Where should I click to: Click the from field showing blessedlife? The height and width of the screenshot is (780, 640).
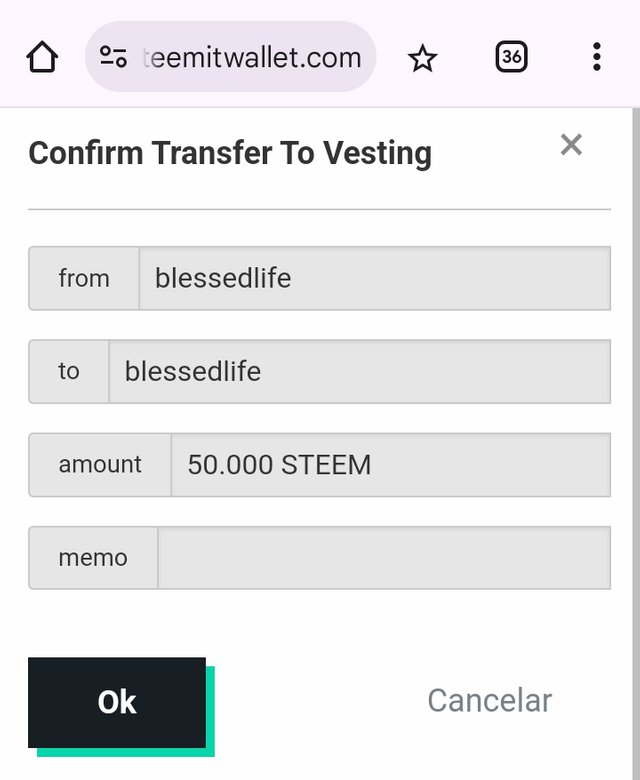coord(374,278)
